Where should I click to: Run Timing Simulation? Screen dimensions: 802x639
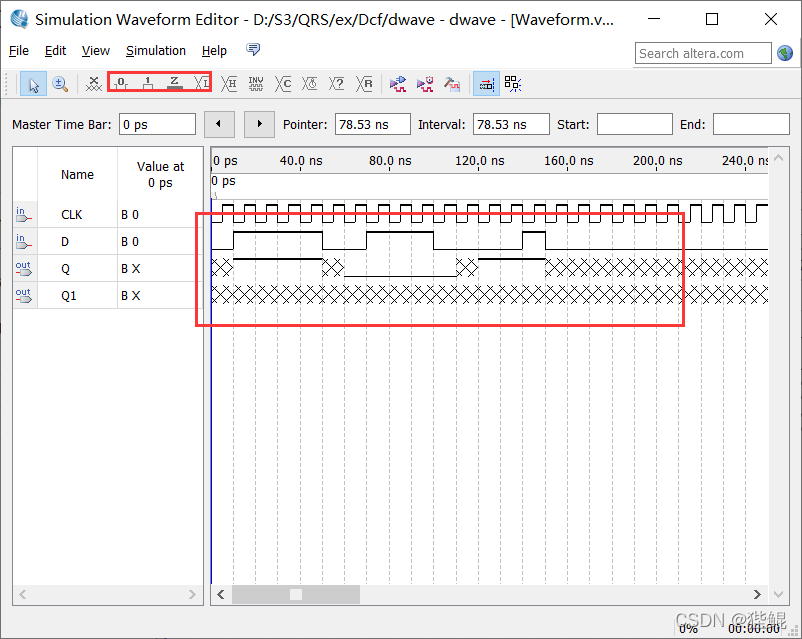425,84
